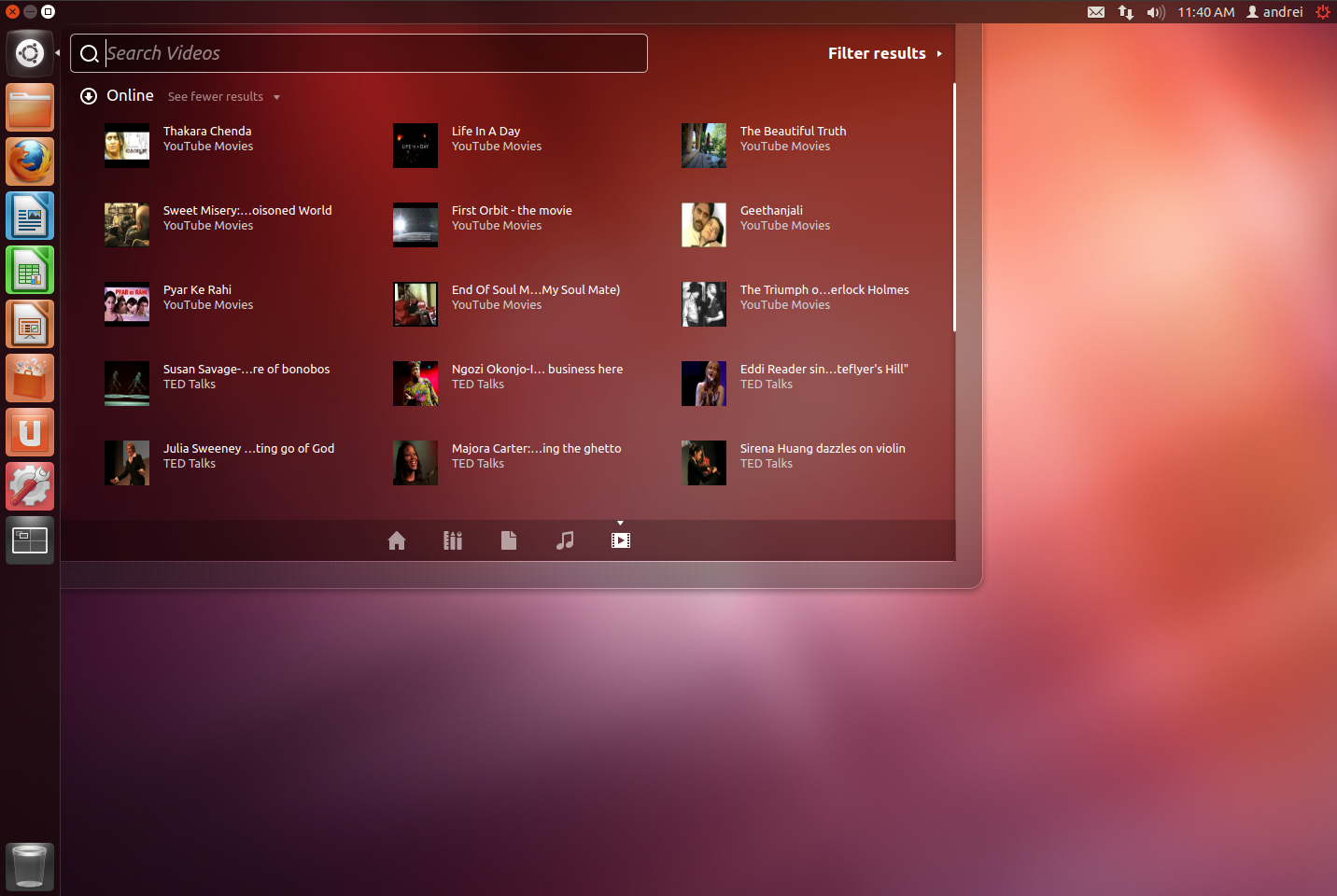Open The Beautiful Truth thumbnail

pos(704,146)
